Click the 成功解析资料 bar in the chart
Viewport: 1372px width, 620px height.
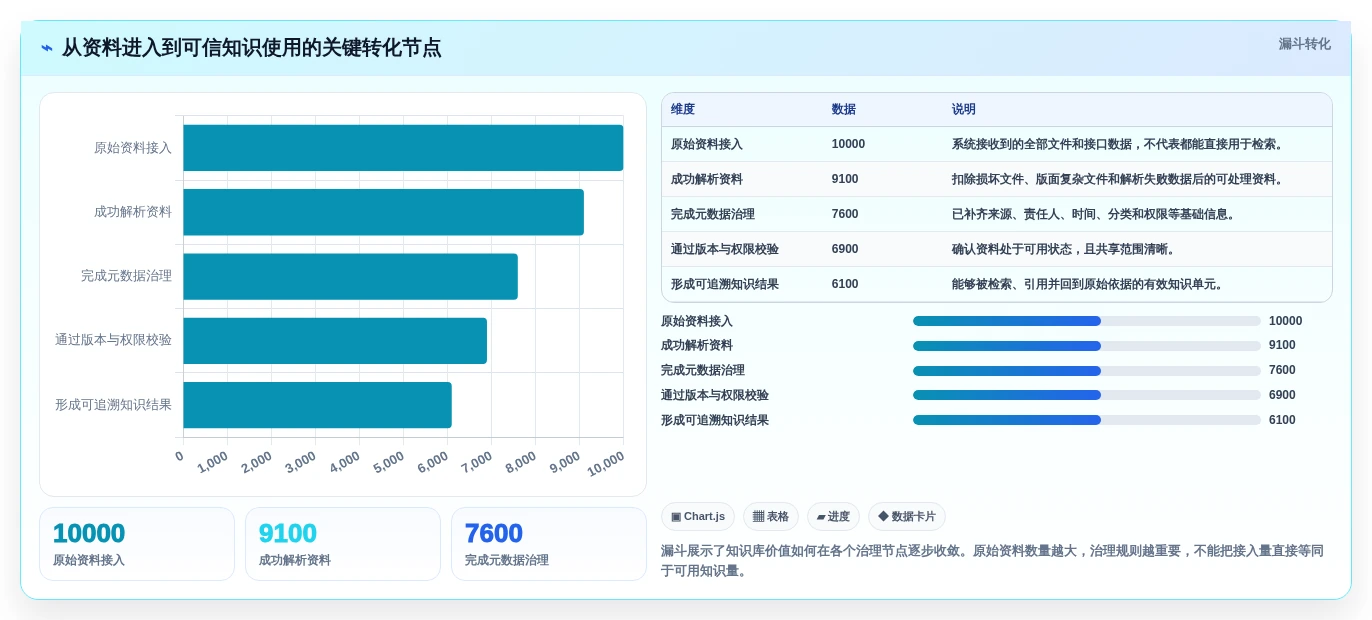click(383, 212)
